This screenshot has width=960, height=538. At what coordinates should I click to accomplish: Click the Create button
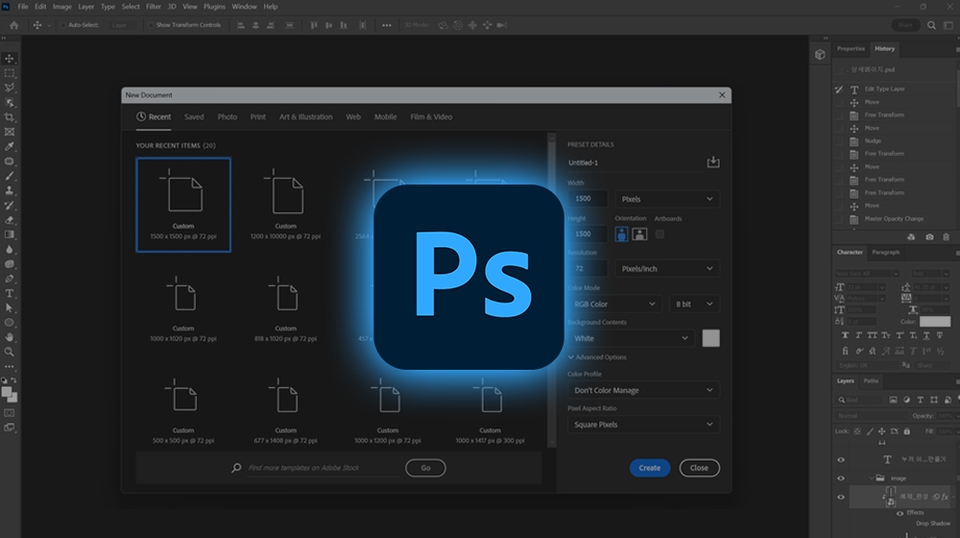[x=650, y=468]
